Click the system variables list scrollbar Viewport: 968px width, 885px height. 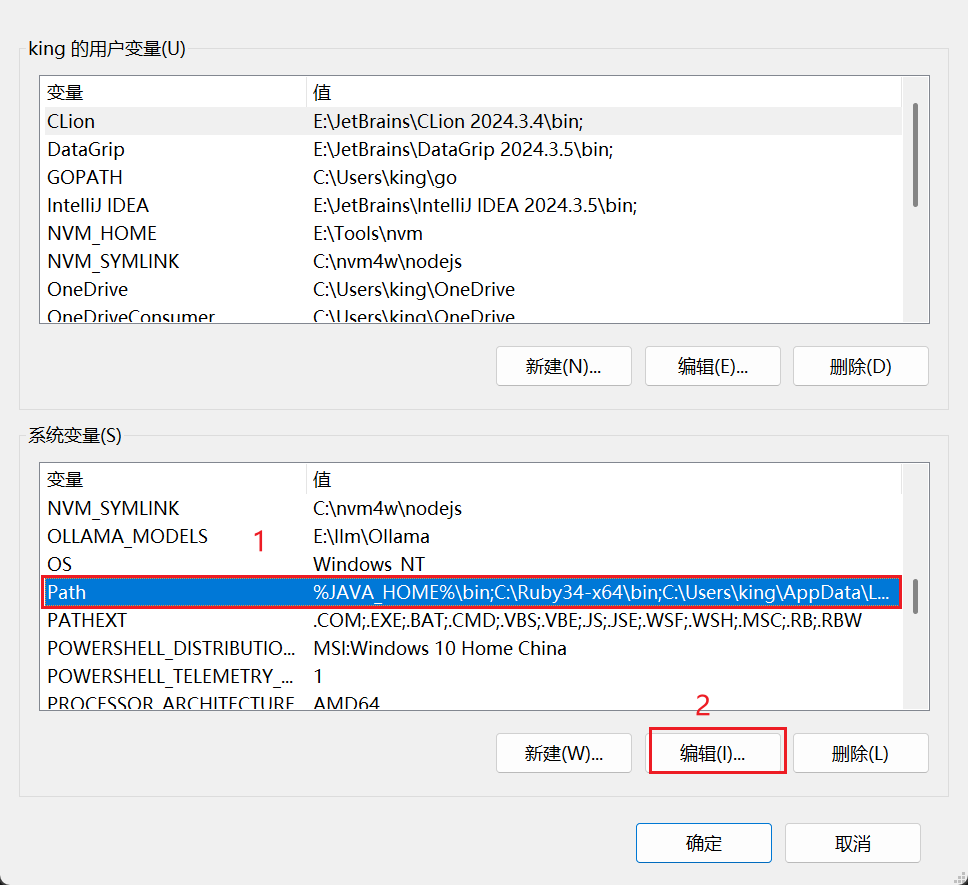(915, 595)
